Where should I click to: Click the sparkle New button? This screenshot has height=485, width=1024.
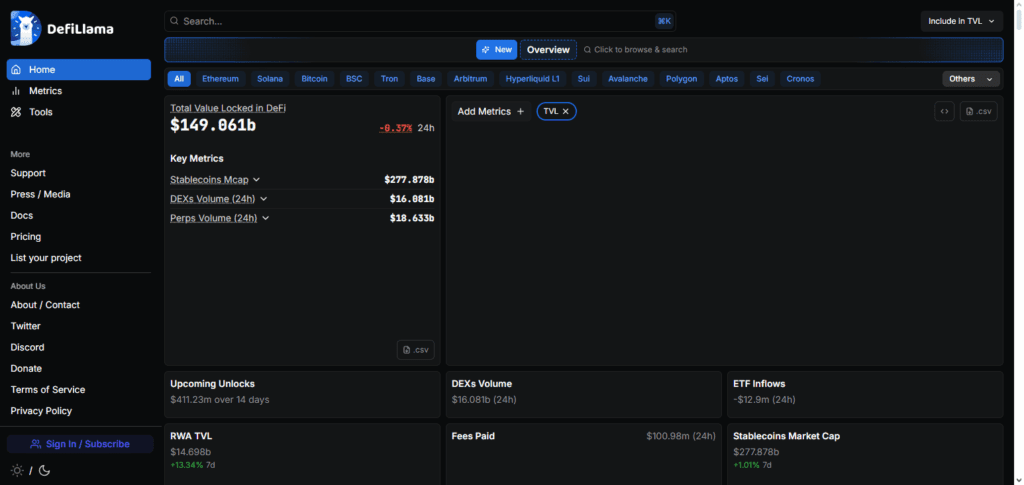pyautogui.click(x=496, y=49)
